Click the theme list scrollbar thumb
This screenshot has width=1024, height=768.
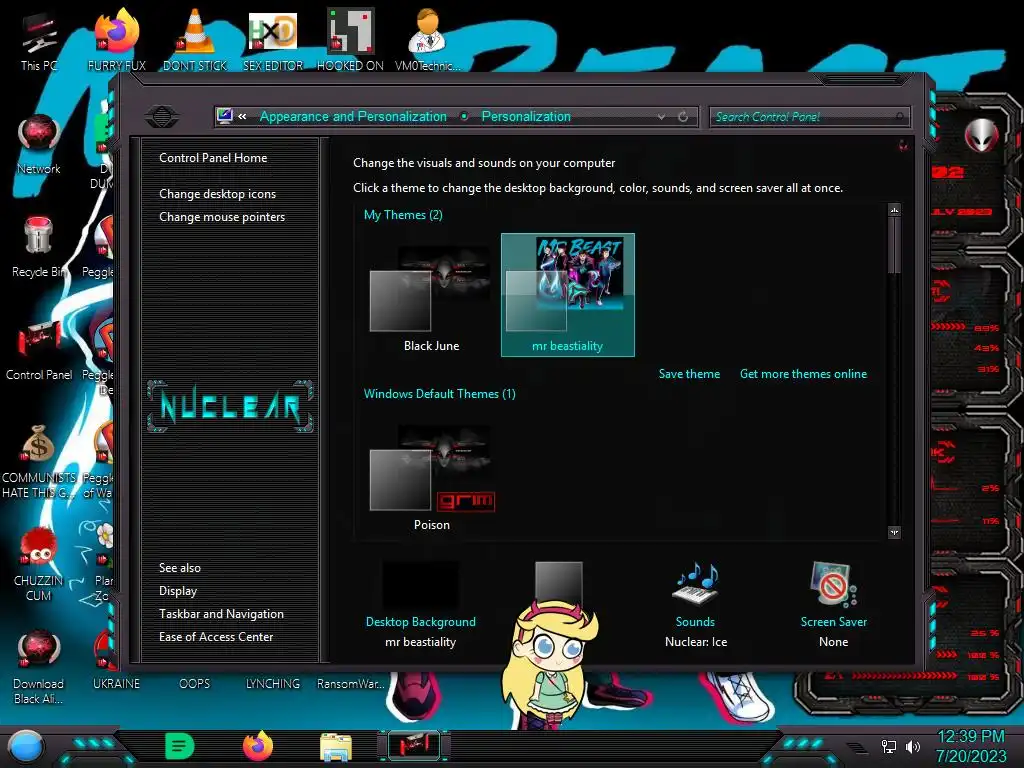(x=894, y=246)
